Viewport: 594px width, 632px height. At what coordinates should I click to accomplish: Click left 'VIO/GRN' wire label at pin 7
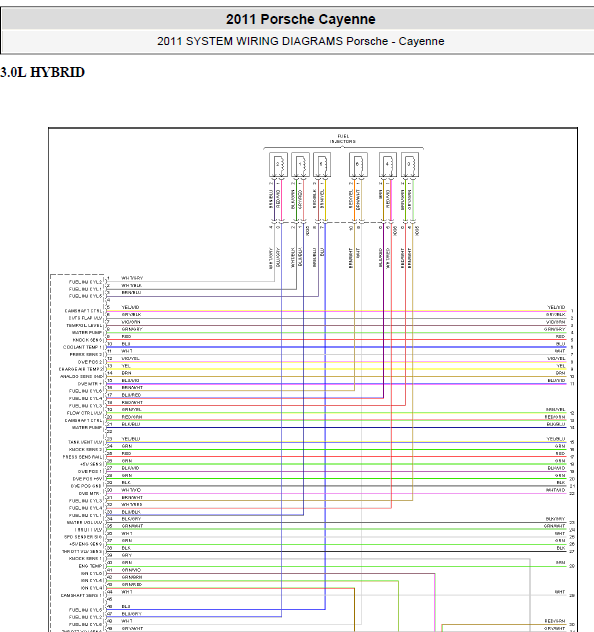pyautogui.click(x=131, y=322)
